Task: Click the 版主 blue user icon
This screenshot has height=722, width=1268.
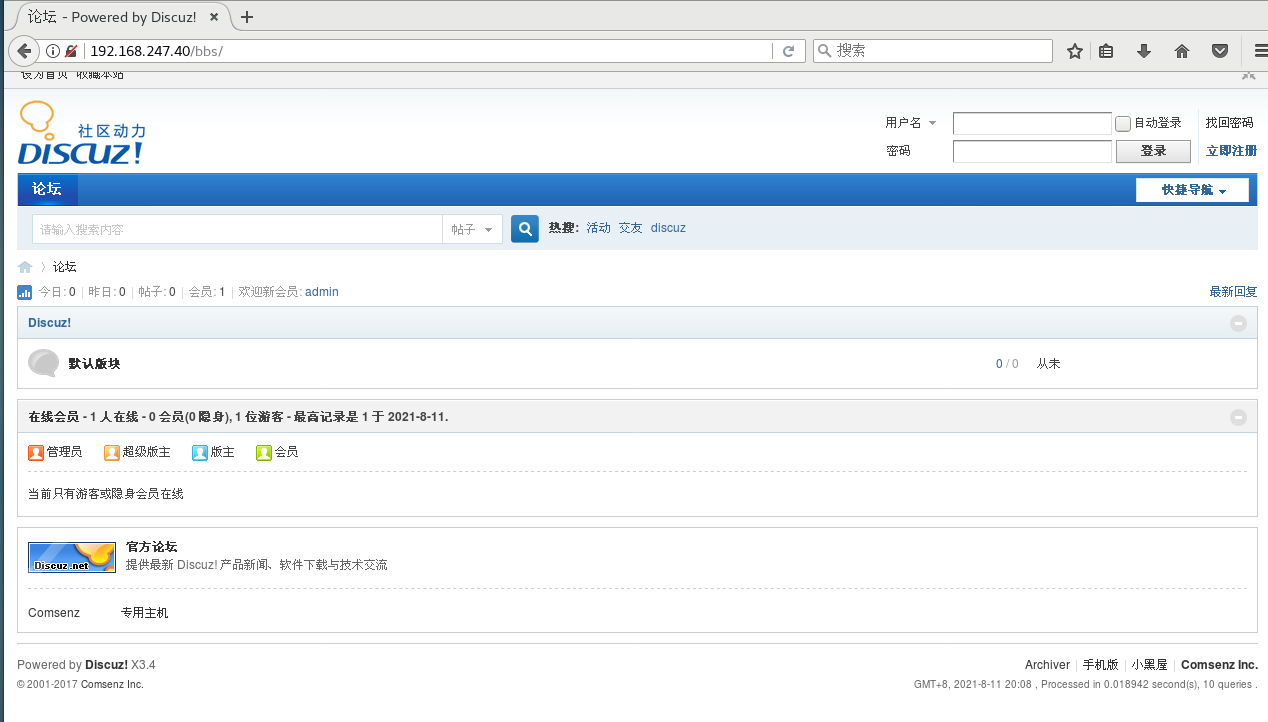Action: (x=200, y=452)
